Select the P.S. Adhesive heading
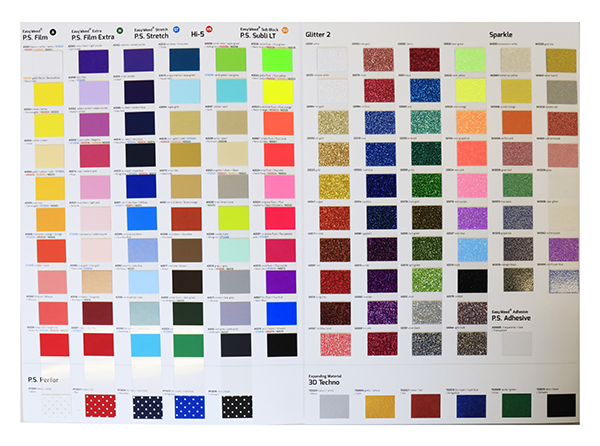This screenshot has width=600, height=446. tap(511, 318)
